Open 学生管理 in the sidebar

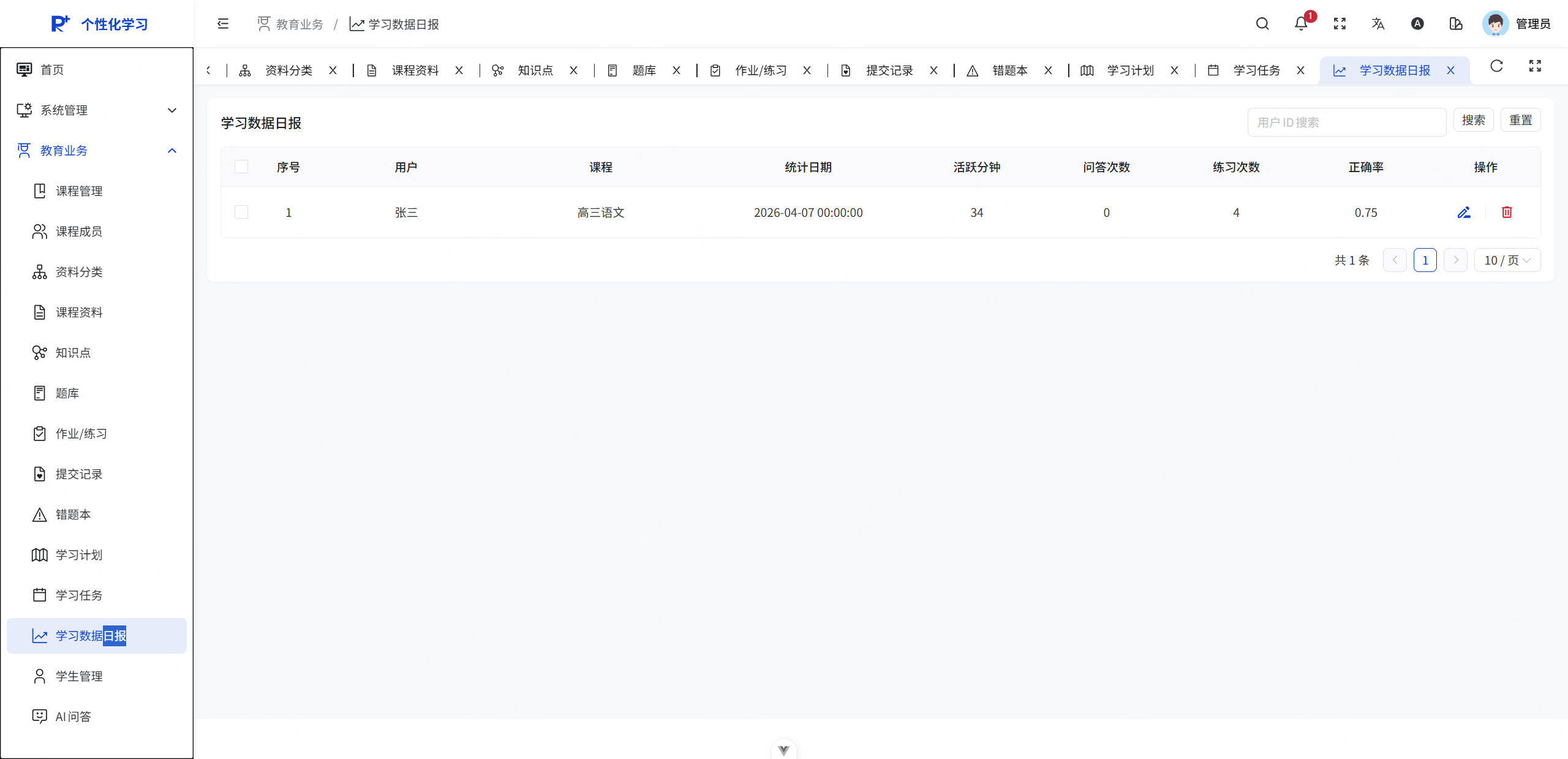click(x=79, y=676)
